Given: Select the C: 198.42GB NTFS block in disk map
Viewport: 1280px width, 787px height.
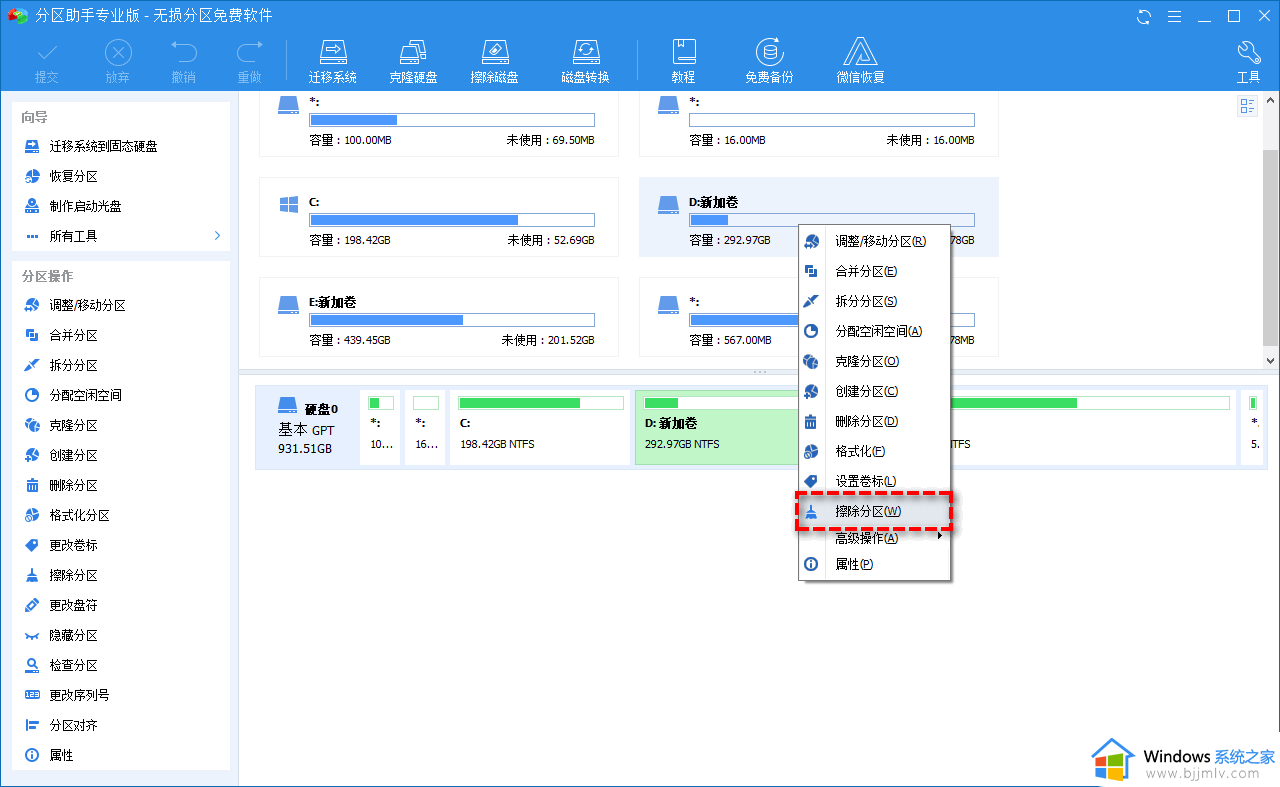Looking at the screenshot, I should pos(540,428).
